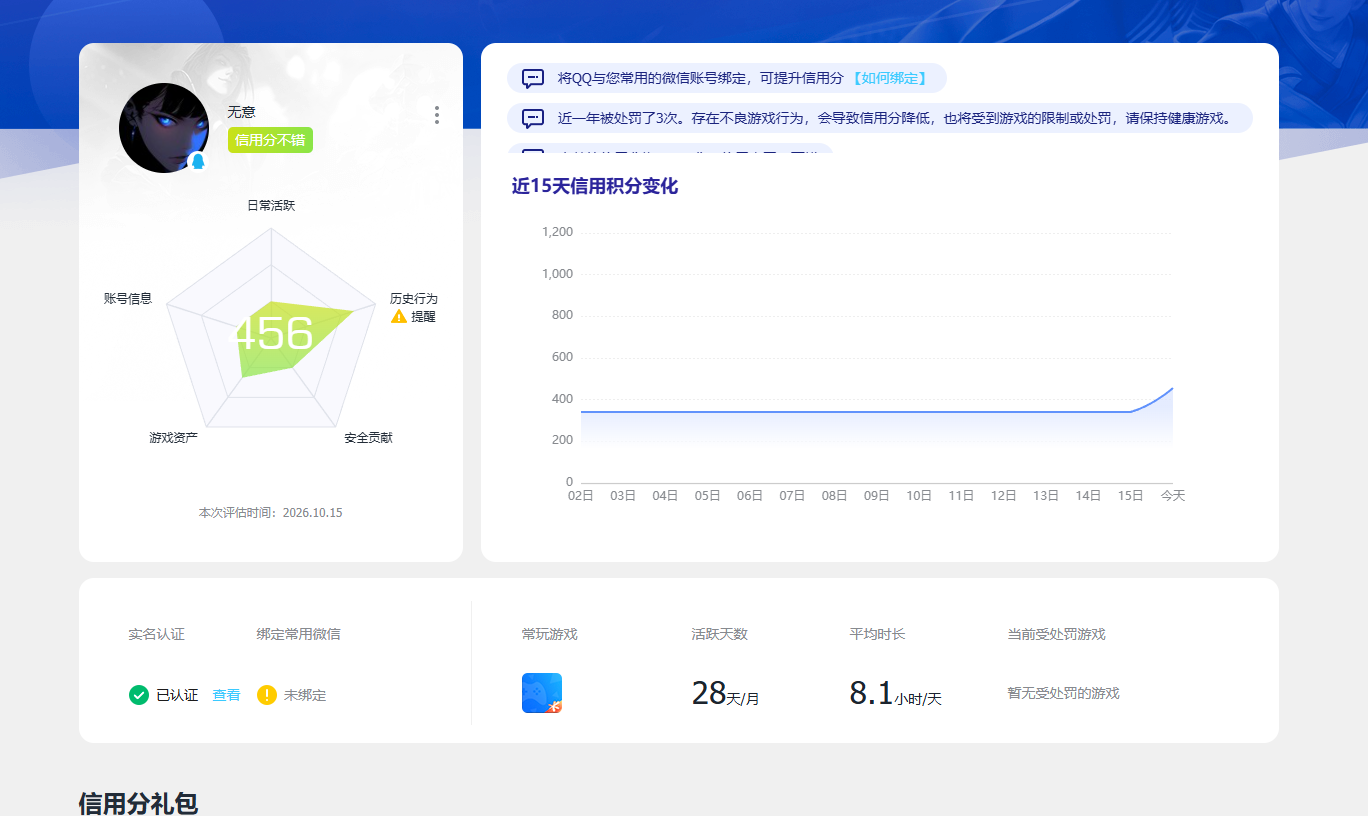Click 查看 link next to 已认证
Image resolution: width=1368 pixels, height=816 pixels.
coord(226,695)
